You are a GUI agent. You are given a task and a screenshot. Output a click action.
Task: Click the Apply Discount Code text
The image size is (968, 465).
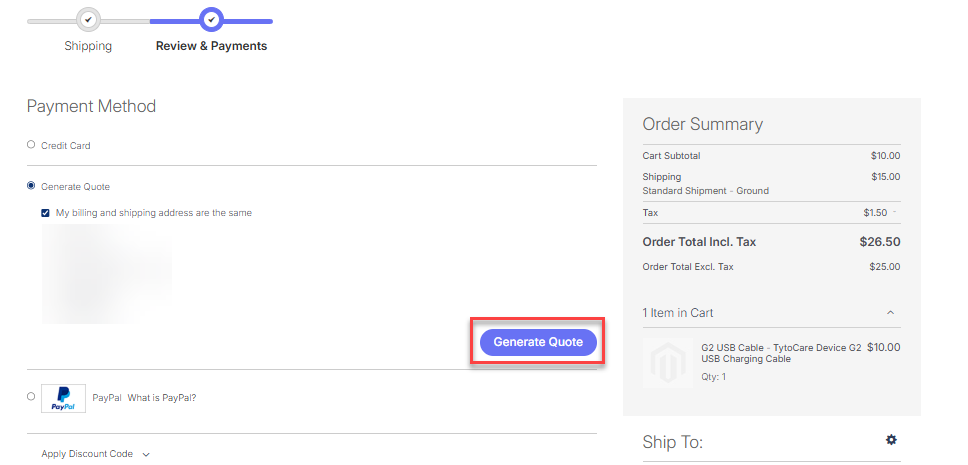87,454
